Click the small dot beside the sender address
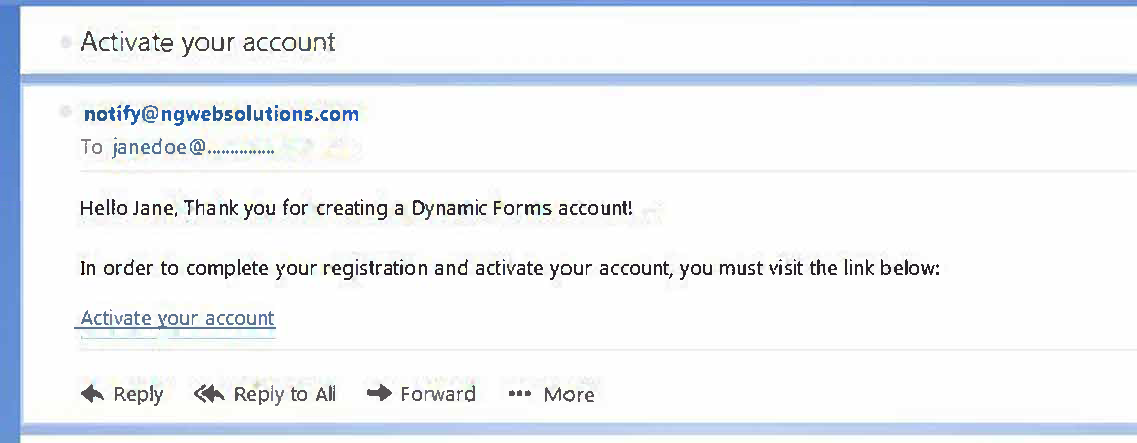 pos(66,112)
